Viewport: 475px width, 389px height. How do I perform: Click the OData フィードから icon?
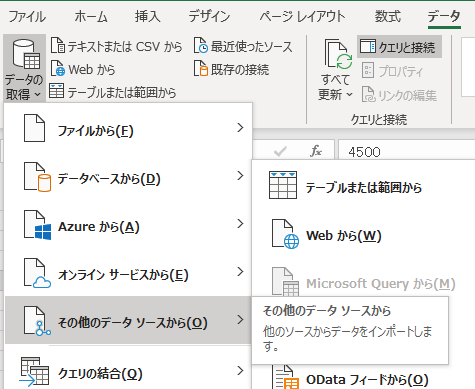[x=285, y=377]
